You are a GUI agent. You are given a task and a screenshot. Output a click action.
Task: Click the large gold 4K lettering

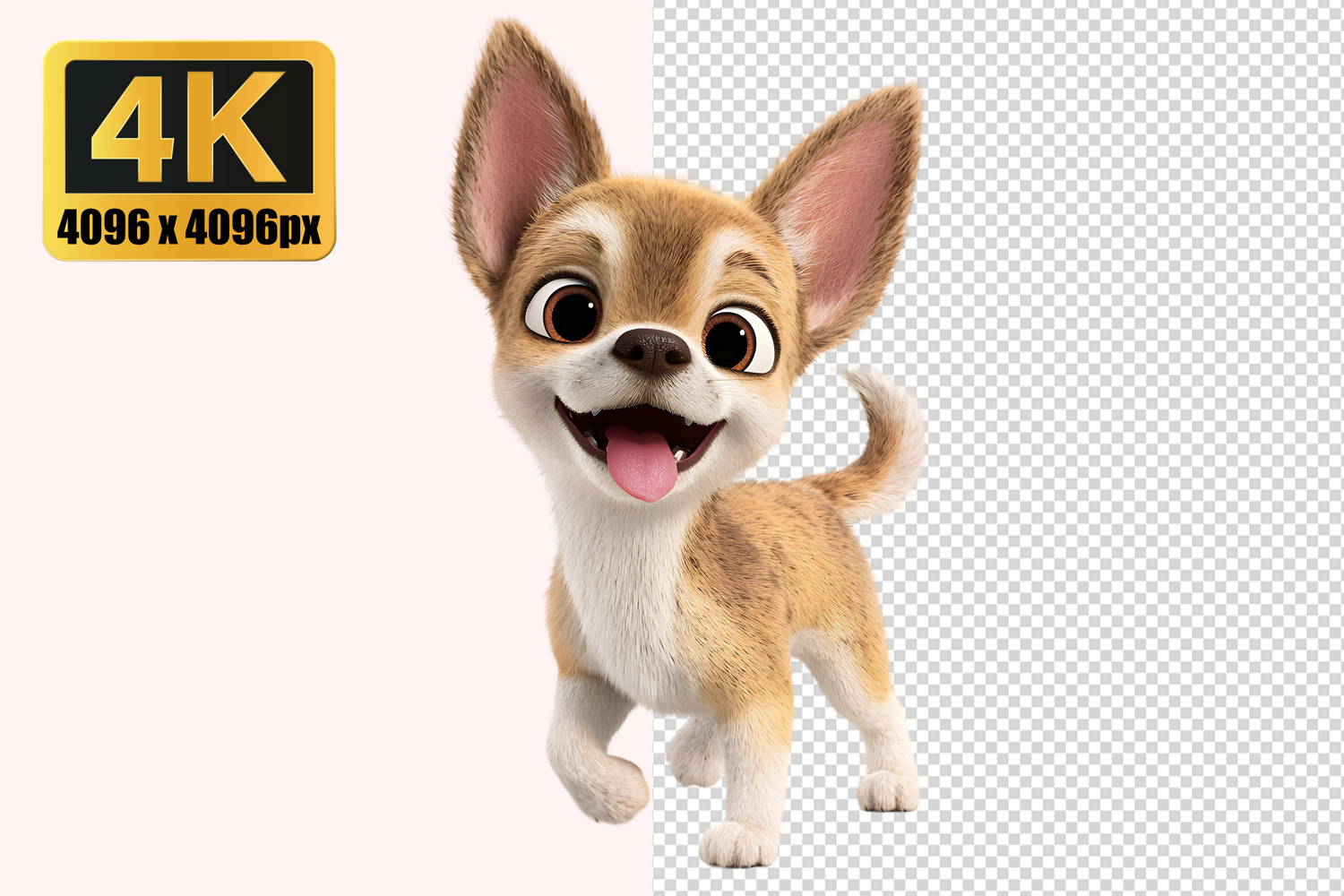(188, 127)
